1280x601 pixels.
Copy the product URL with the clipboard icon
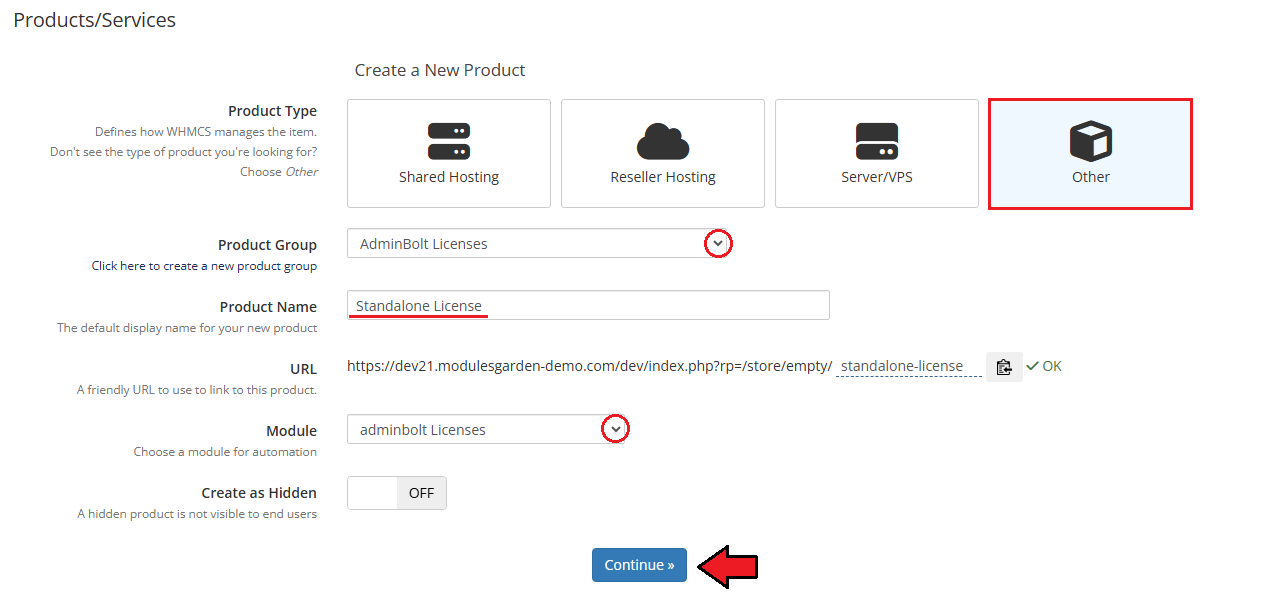click(x=1004, y=367)
